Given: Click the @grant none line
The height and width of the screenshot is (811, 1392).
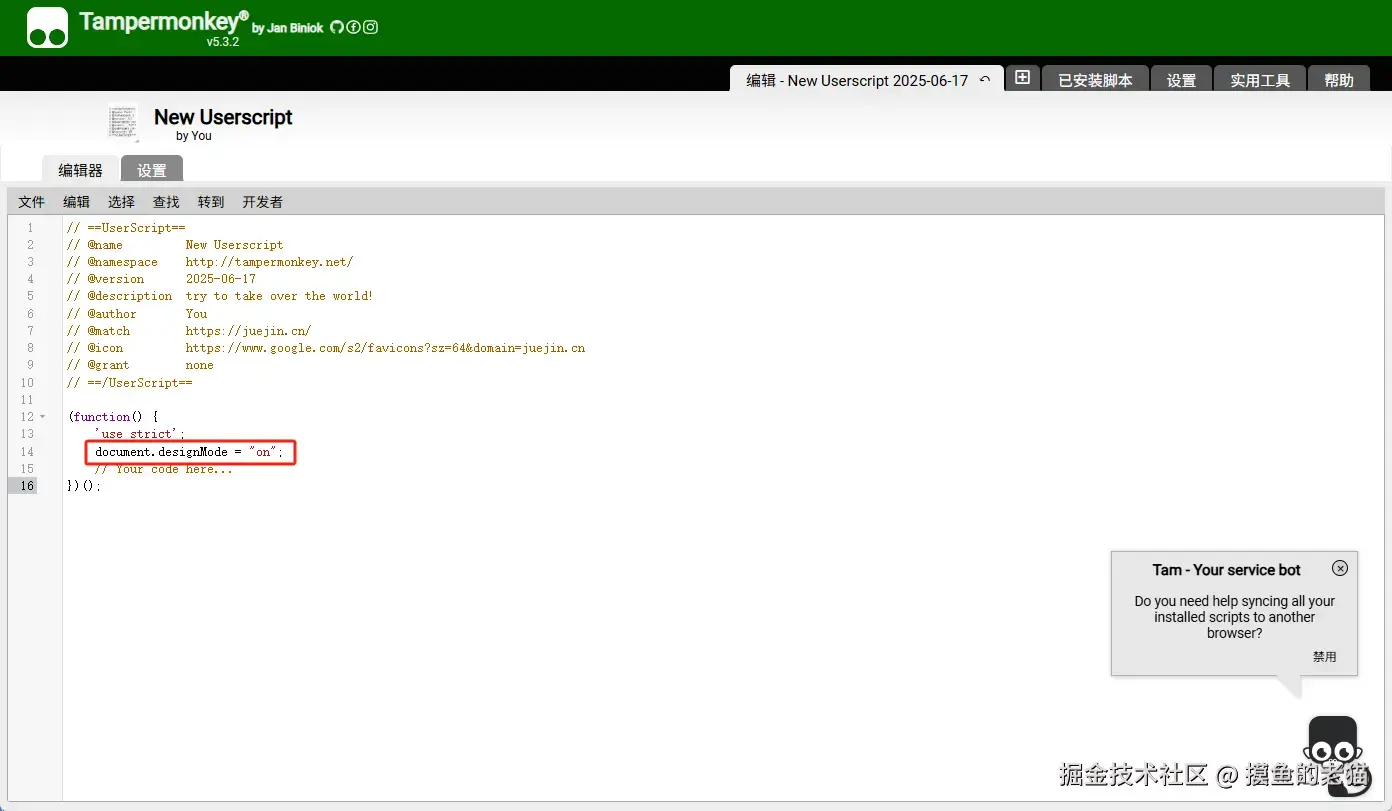Looking at the screenshot, I should point(140,365).
